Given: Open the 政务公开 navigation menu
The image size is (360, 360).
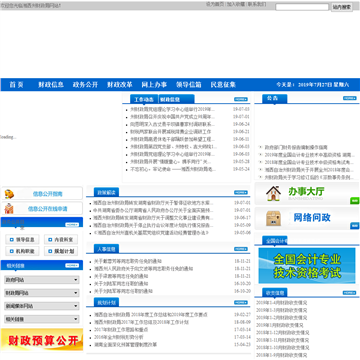Looking at the screenshot, I should 85,85.
